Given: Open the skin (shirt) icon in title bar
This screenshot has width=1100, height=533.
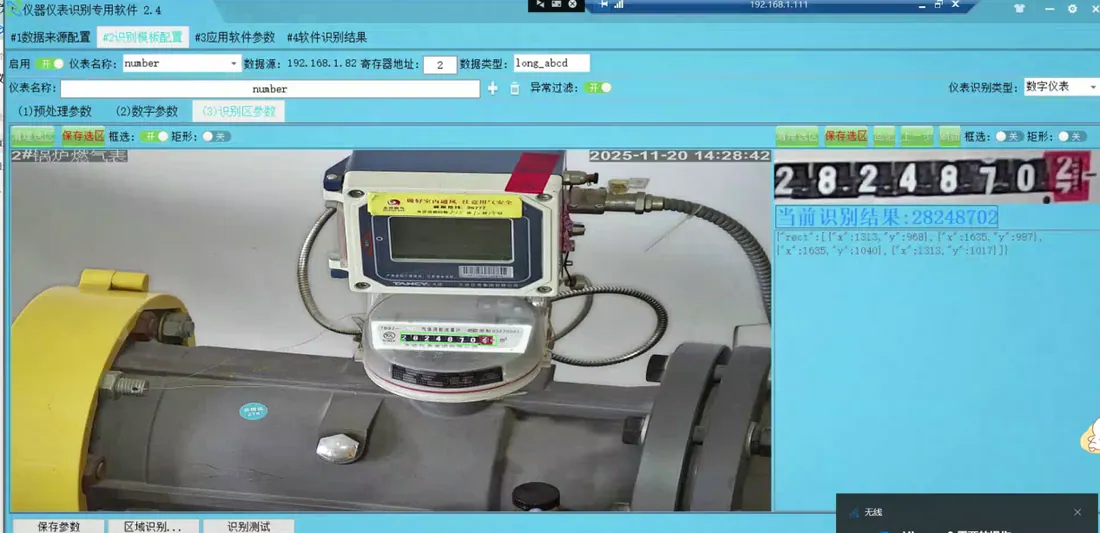Looking at the screenshot, I should 1020,9.
